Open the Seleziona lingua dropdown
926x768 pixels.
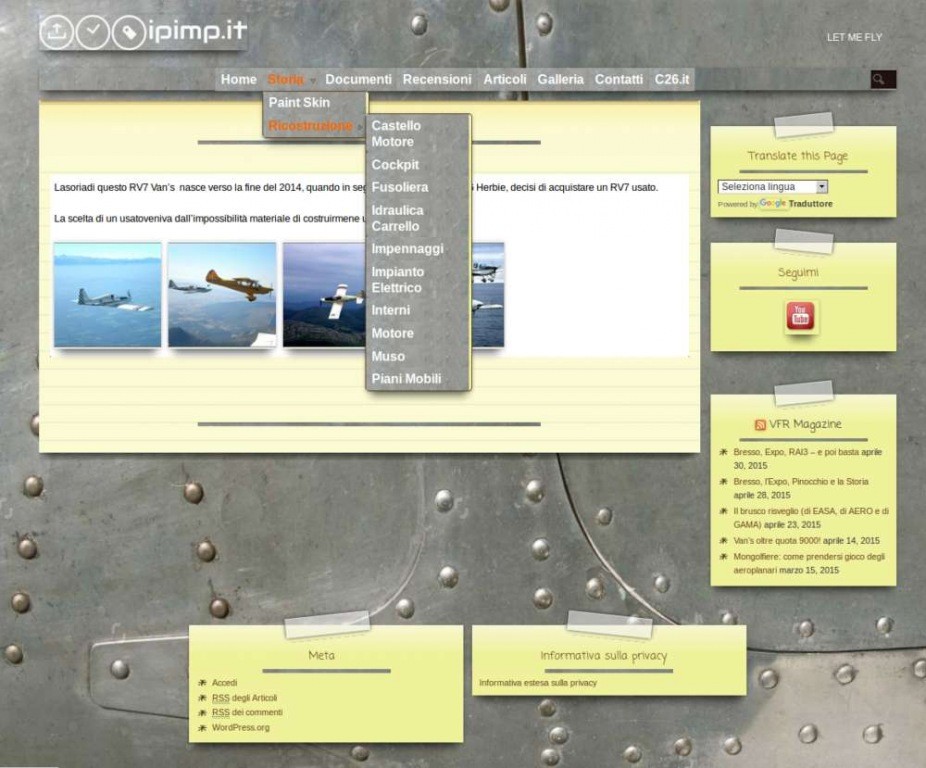772,187
